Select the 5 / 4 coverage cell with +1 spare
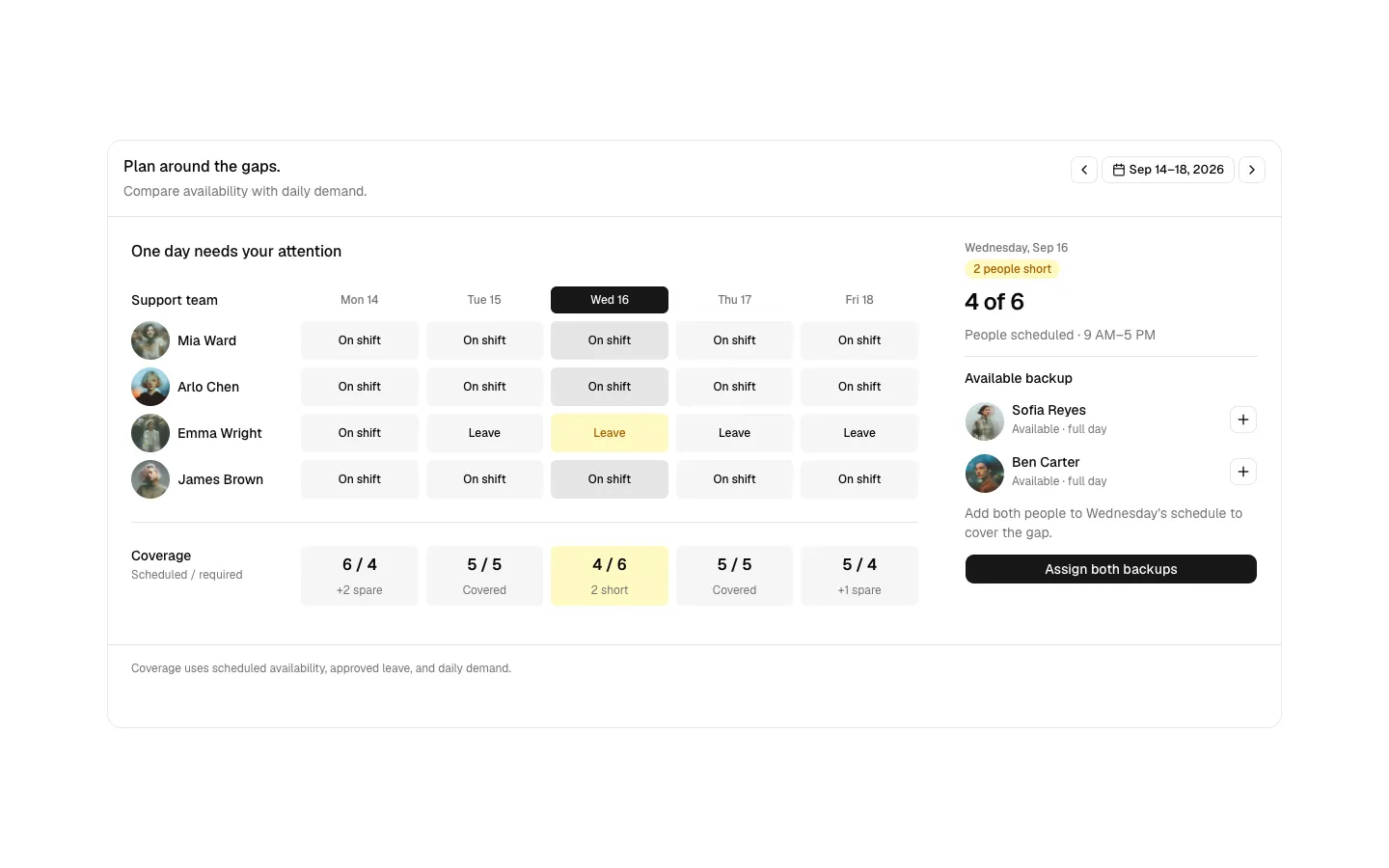Image resolution: width=1389 pixels, height=868 pixels. (x=859, y=576)
